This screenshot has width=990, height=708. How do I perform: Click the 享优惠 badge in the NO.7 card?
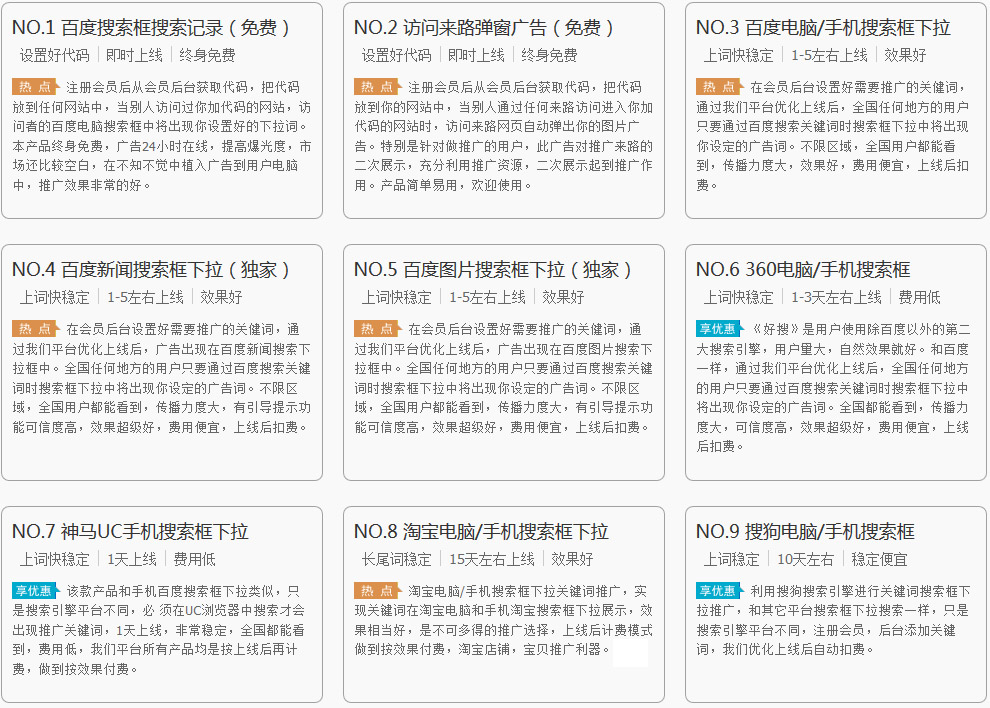tap(35, 591)
